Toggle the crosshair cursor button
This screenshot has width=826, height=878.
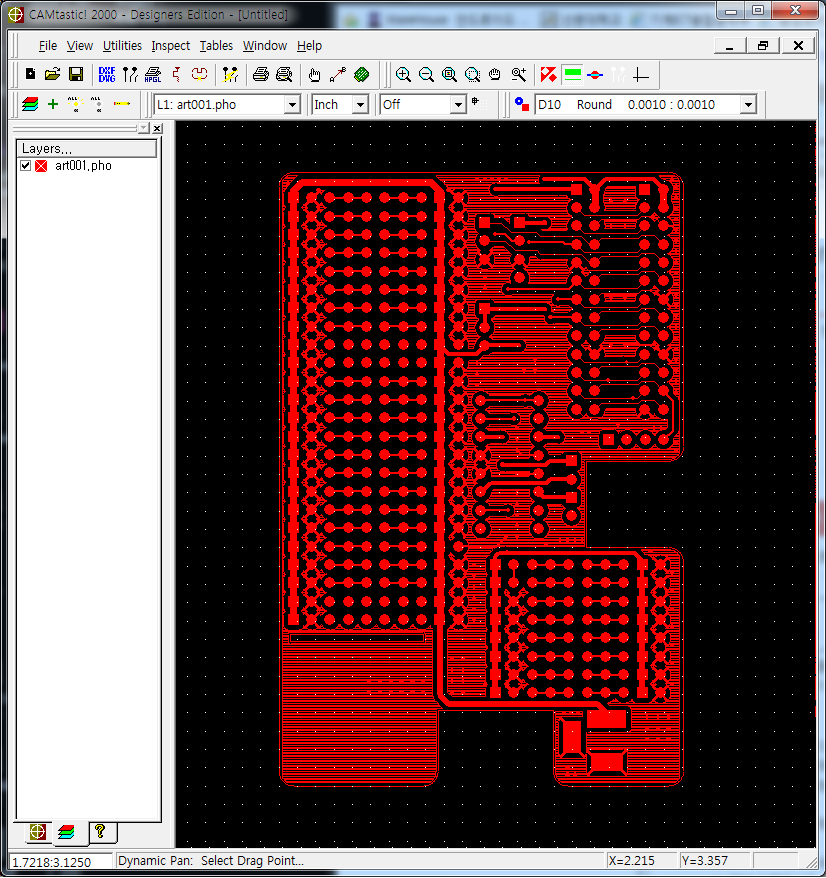pyautogui.click(x=641, y=74)
